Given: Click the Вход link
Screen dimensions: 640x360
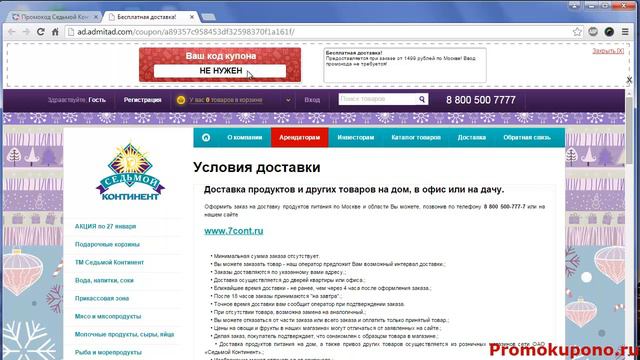Looking at the screenshot, I should coord(312,100).
